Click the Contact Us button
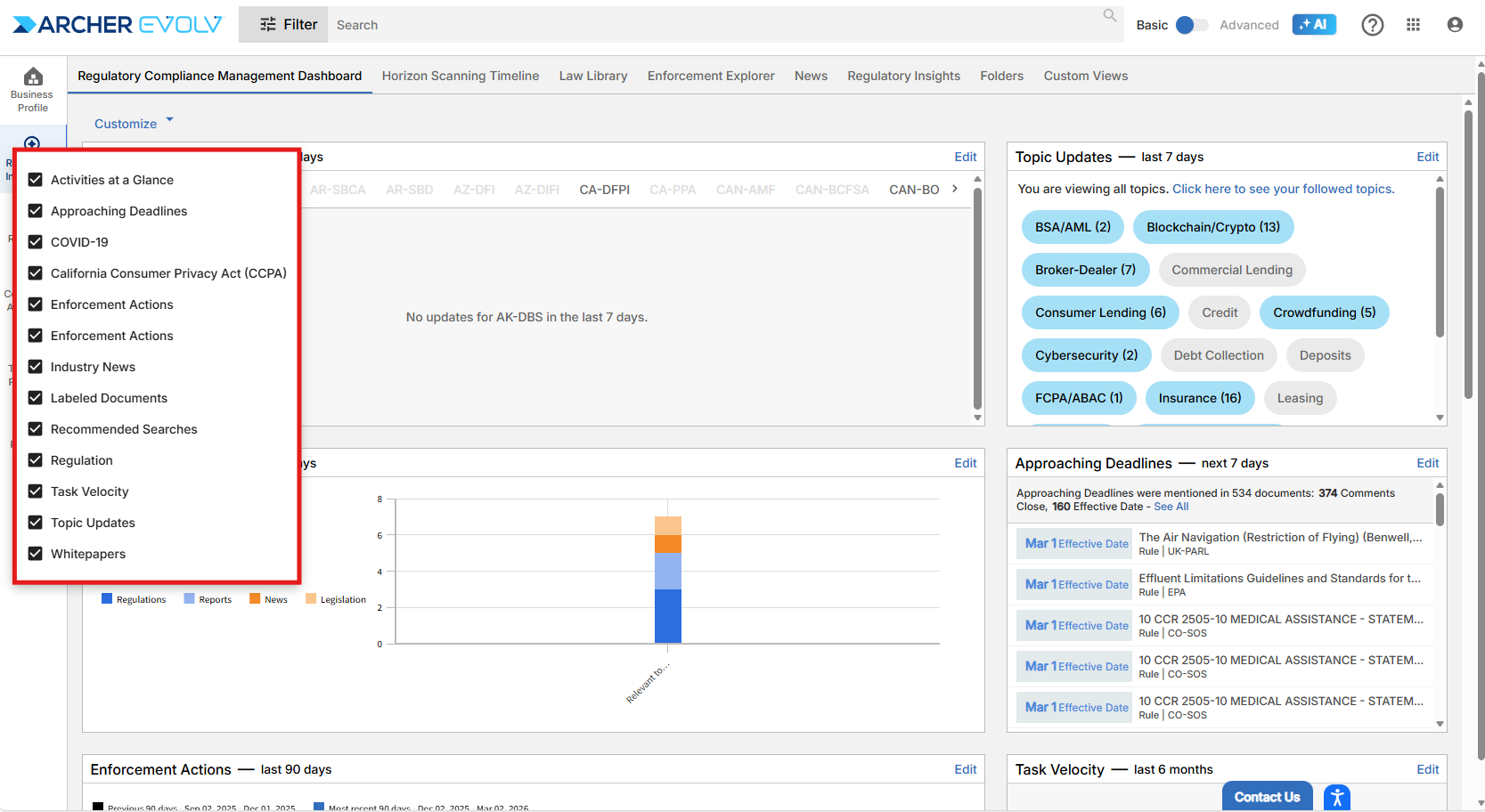The image size is (1485, 812). pos(1266,797)
